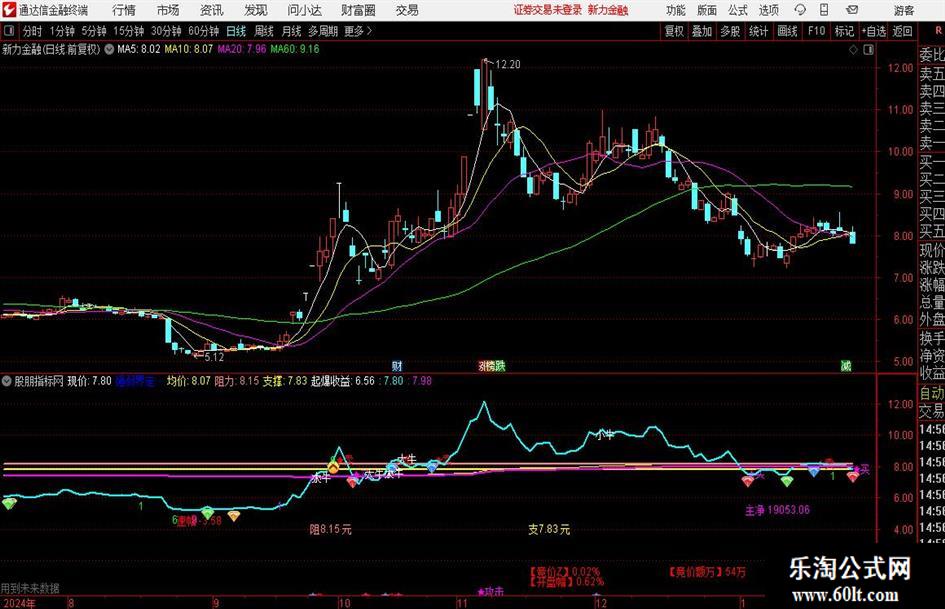Click the 新力金融 red stock name link
Image resolution: width=945 pixels, height=609 pixels.
click(608, 10)
